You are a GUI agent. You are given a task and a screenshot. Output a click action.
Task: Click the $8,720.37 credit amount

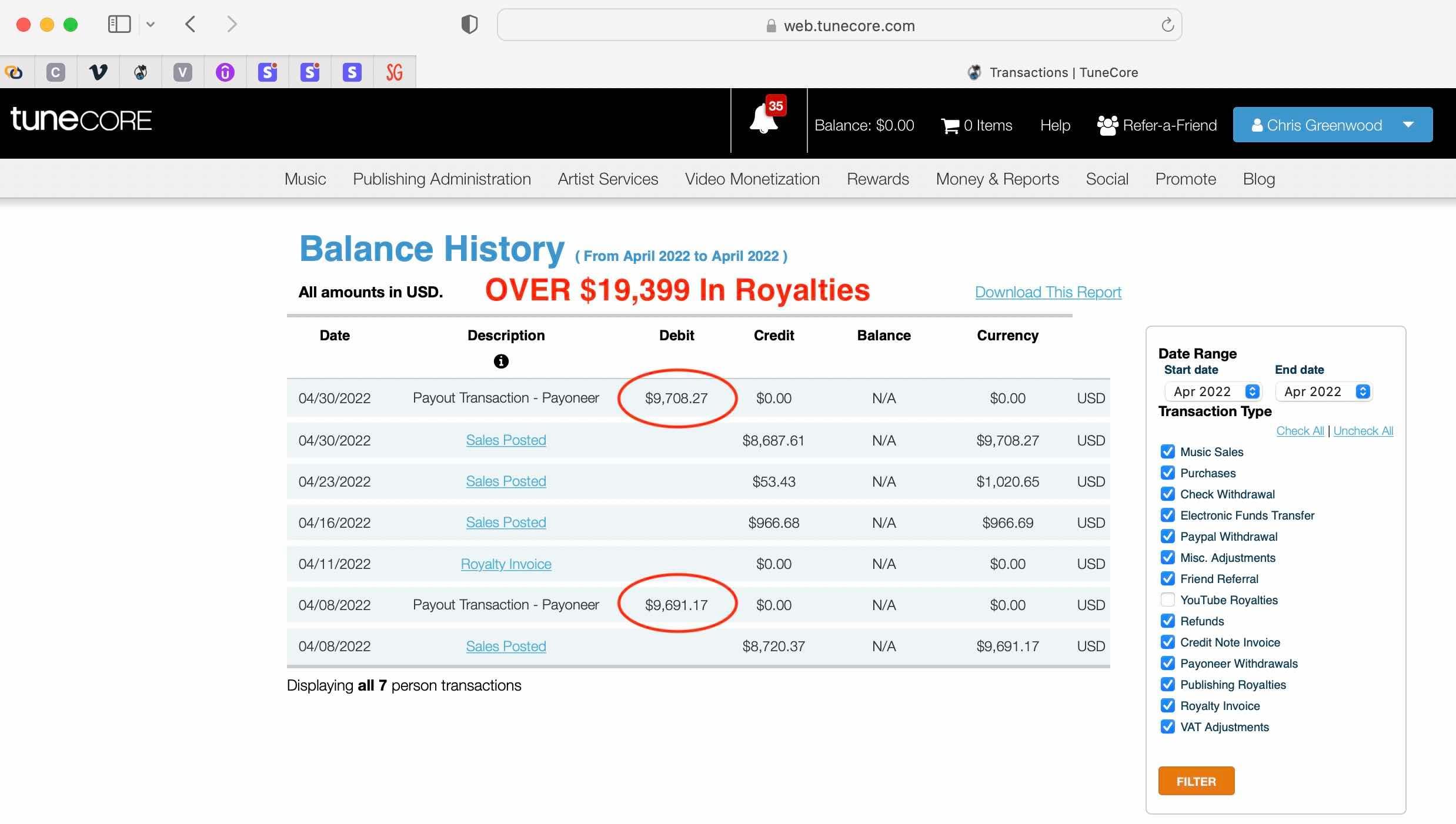(x=773, y=647)
